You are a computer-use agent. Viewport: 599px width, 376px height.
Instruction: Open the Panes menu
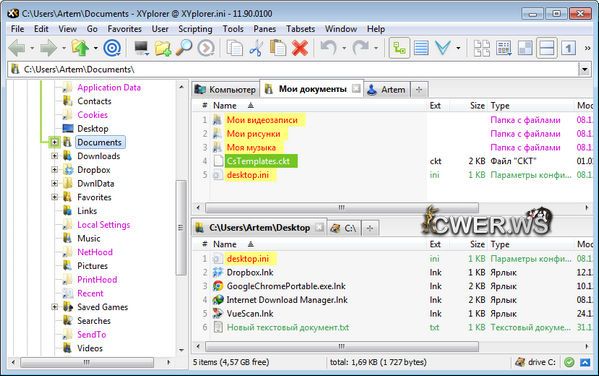264,29
